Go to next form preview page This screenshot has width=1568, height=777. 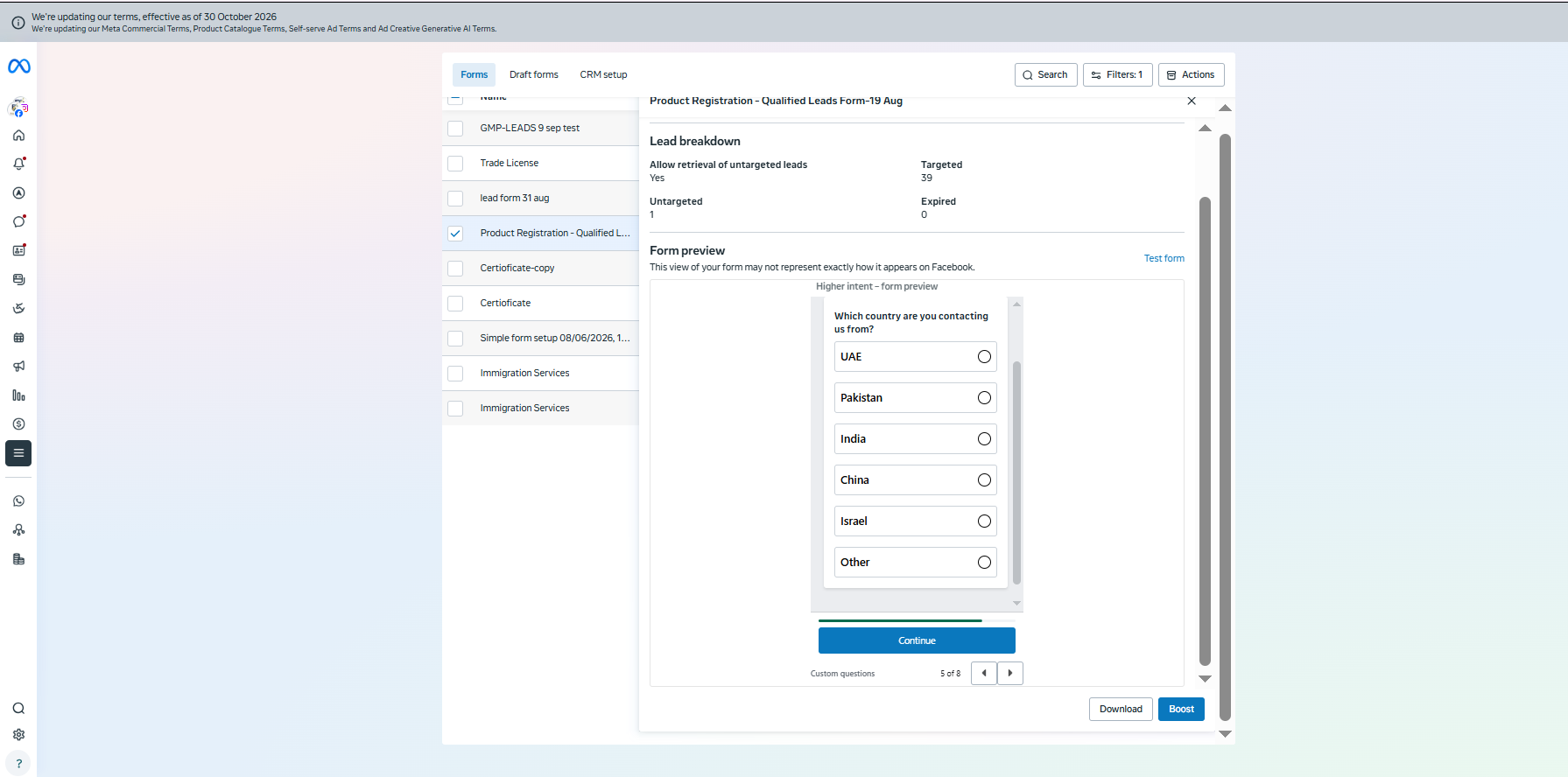click(1010, 673)
